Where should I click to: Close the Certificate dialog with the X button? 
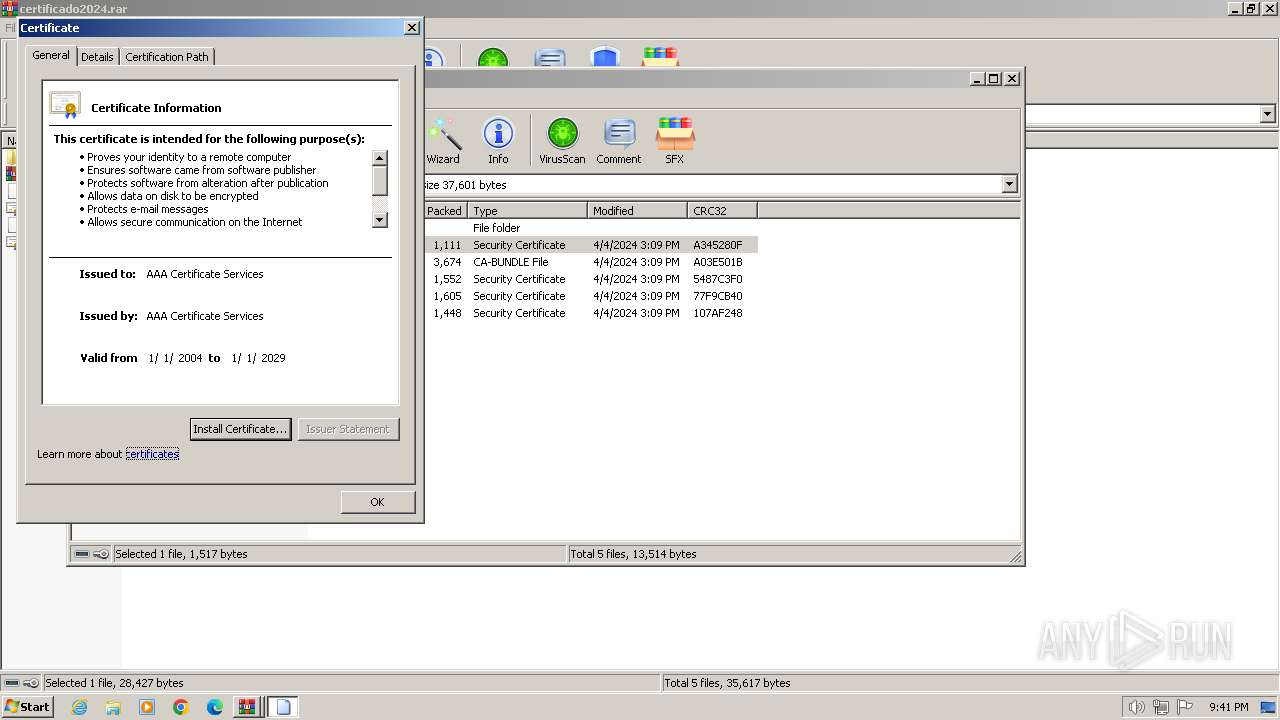coord(411,28)
